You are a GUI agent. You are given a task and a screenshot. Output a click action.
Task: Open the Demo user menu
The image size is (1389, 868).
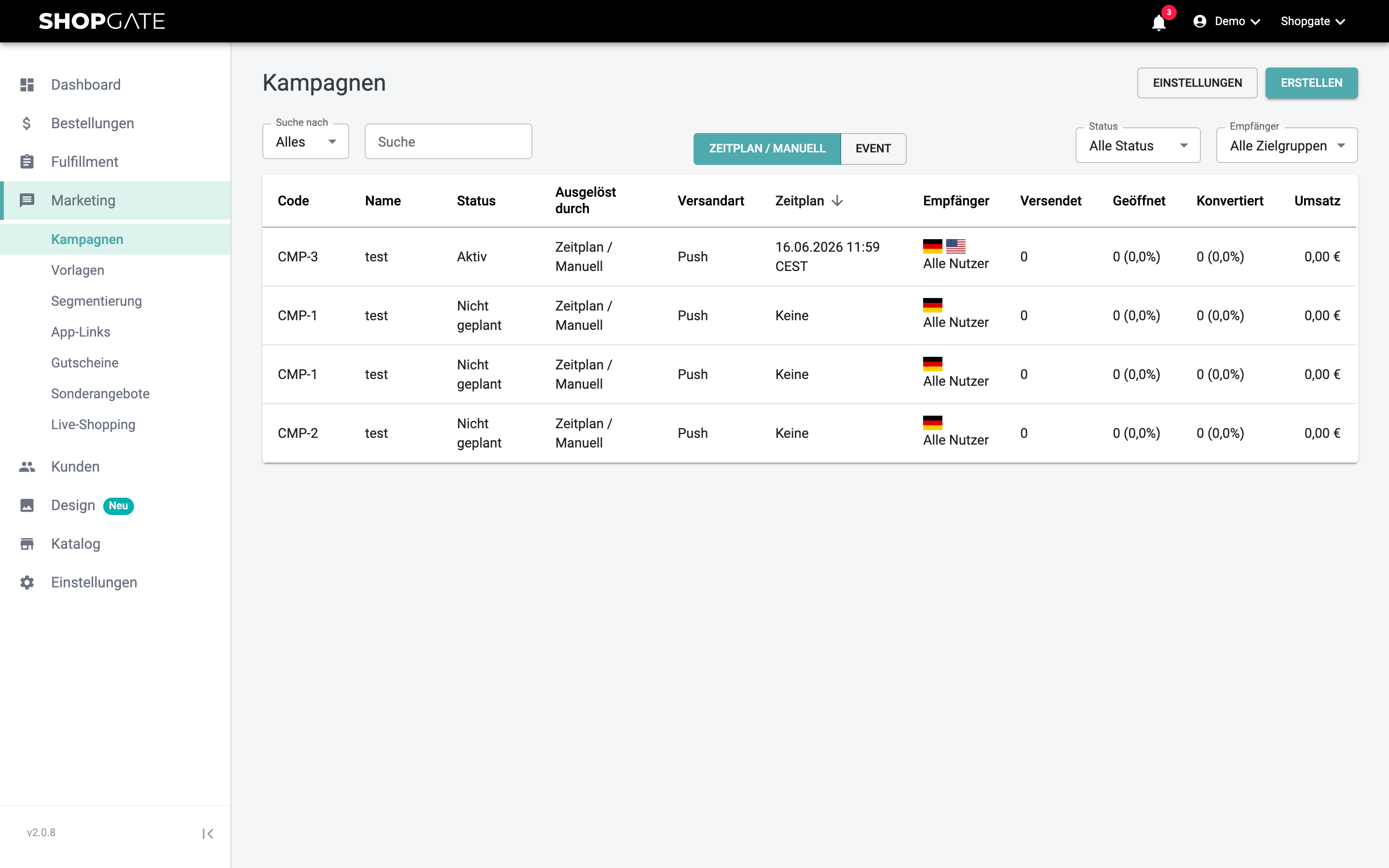pyautogui.click(x=1226, y=21)
